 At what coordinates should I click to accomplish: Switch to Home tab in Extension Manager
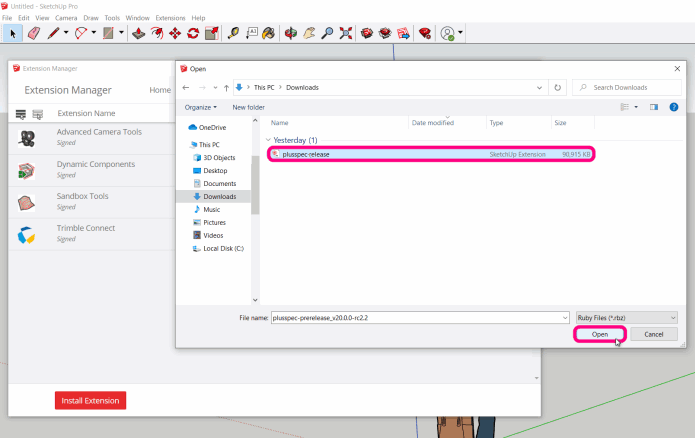coord(160,90)
